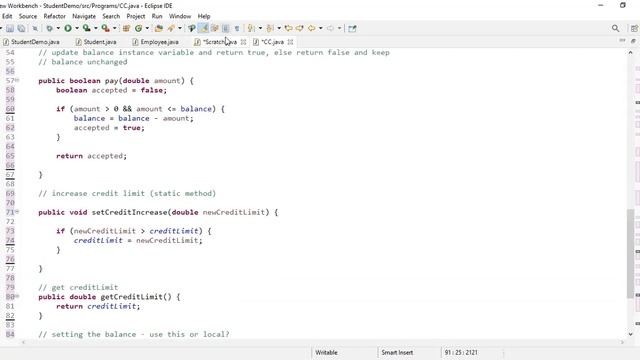Open the External Tools dropdown arrow
Image resolution: width=640 pixels, height=360 pixels.
pos(114,28)
